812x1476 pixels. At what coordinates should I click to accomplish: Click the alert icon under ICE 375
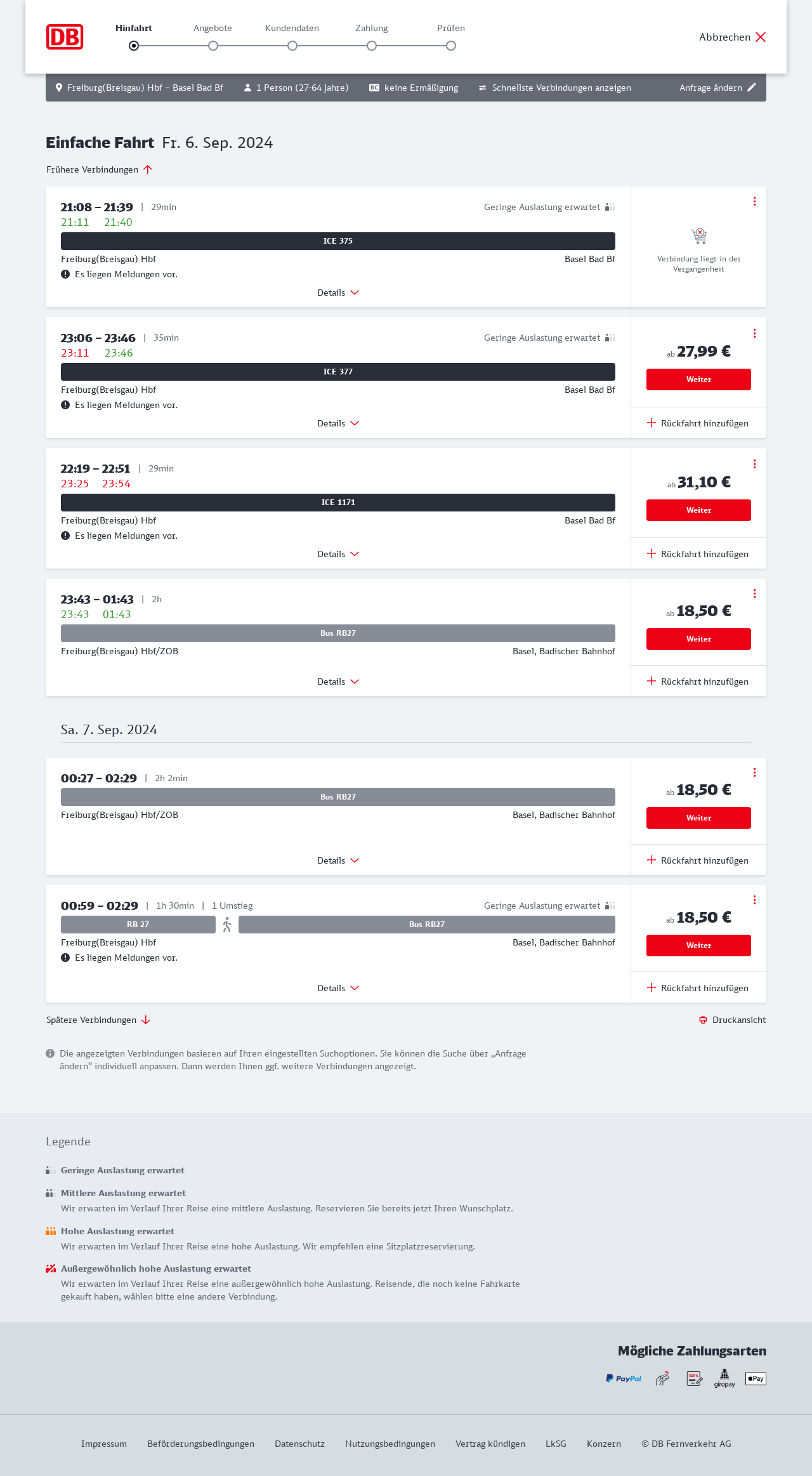(x=65, y=274)
